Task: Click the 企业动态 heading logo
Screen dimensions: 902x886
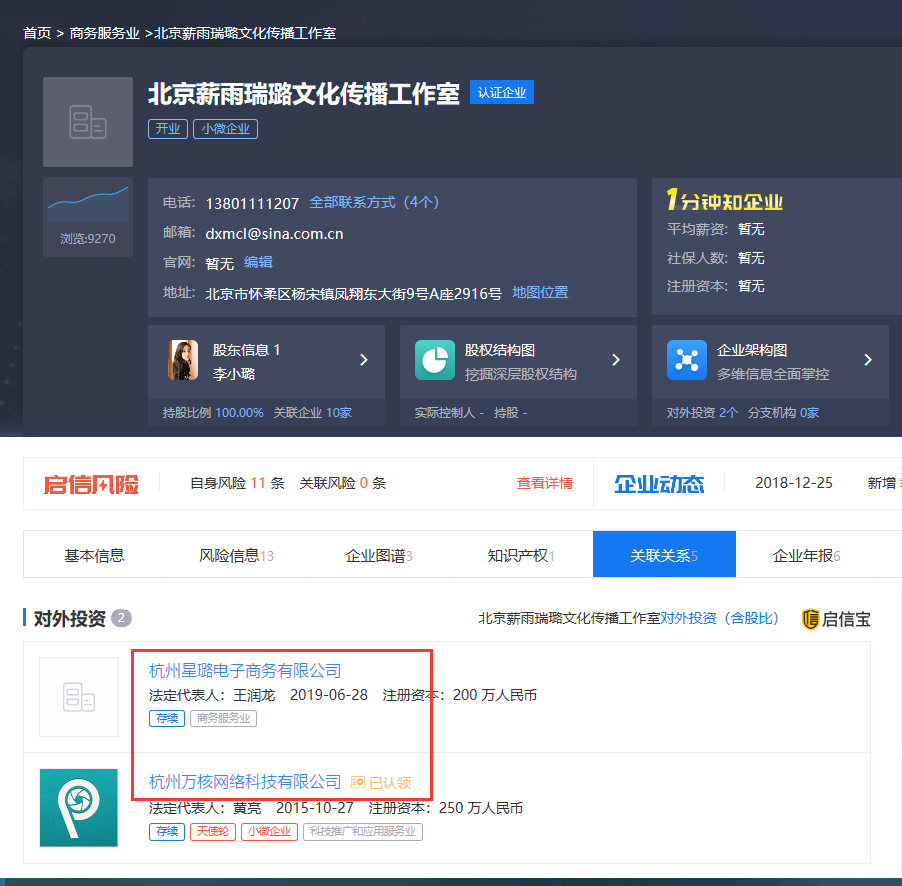Action: [x=659, y=484]
